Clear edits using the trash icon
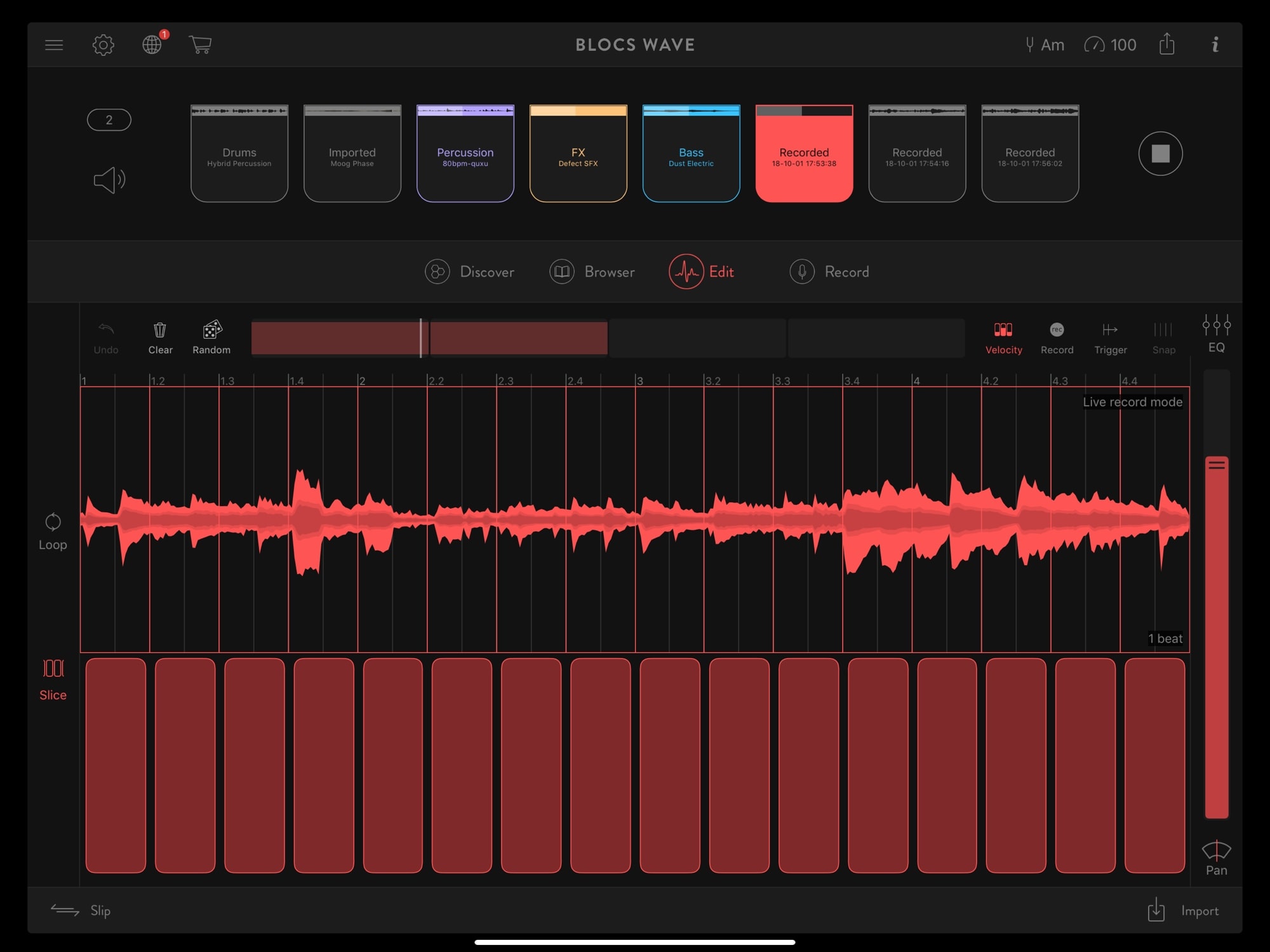This screenshot has width=1270, height=952. click(159, 330)
